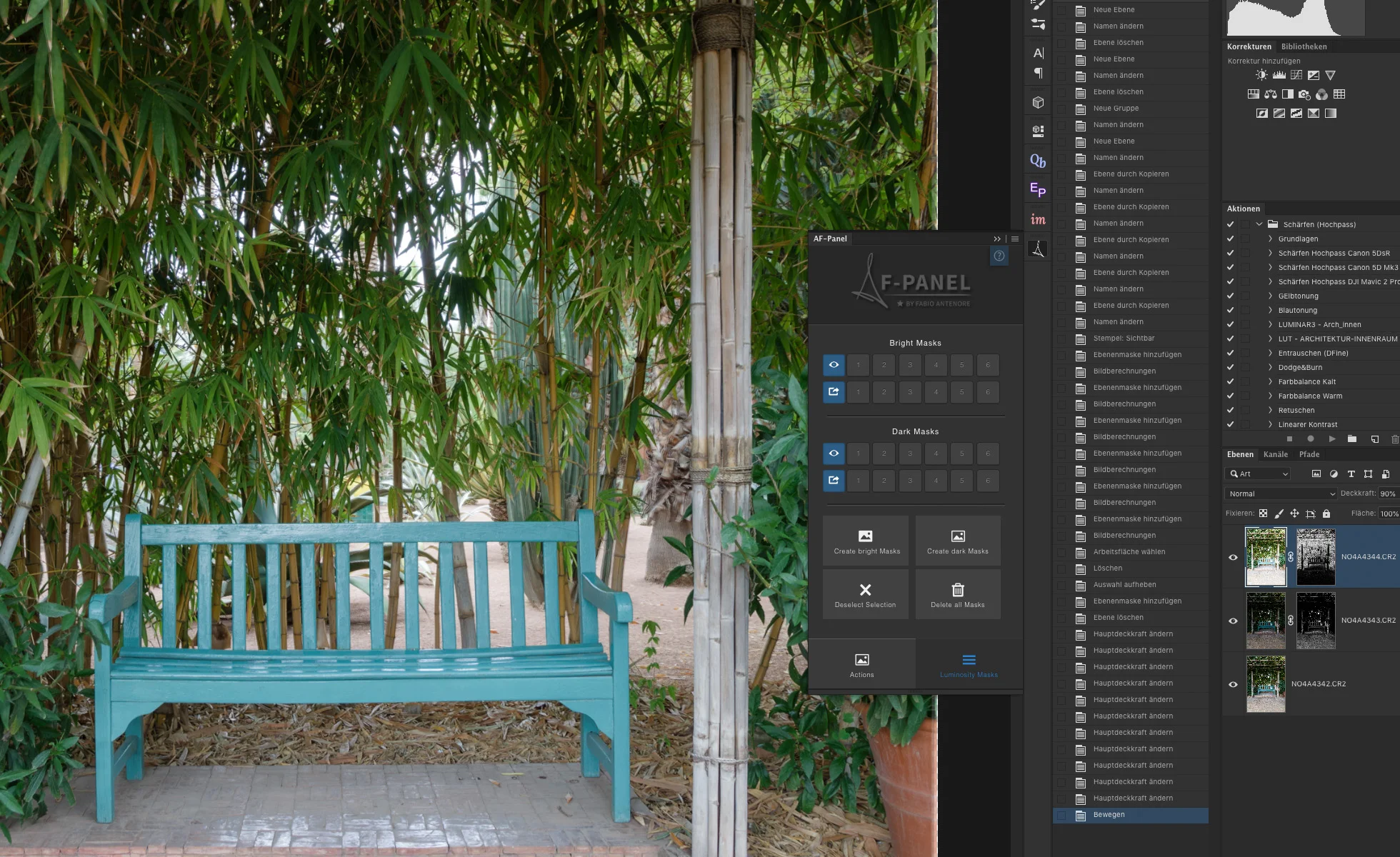Add a Brightness/Contrast adjustment
The width and height of the screenshot is (1400, 857).
click(x=1262, y=75)
